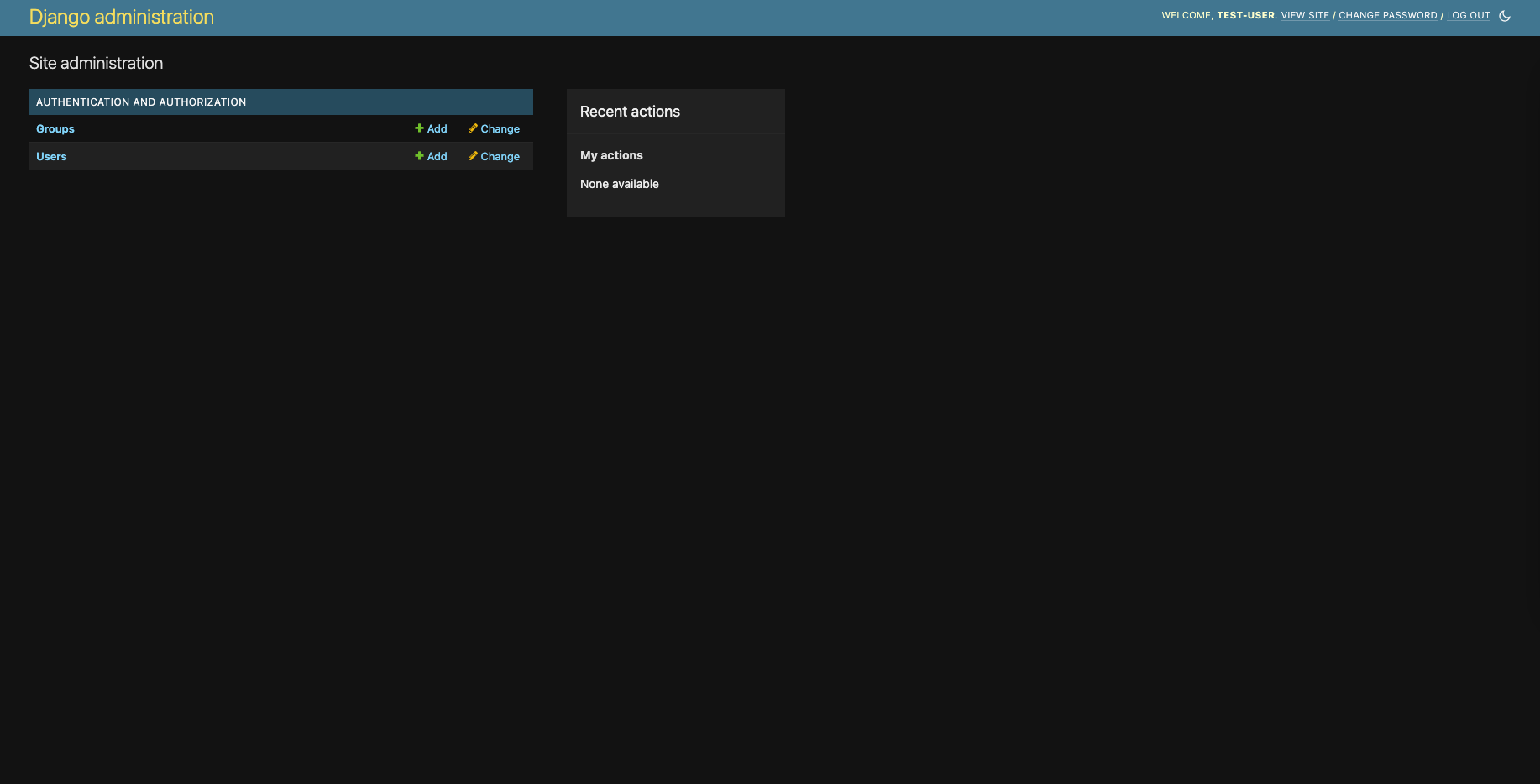Click LOG OUT to end session
Image resolution: width=1540 pixels, height=784 pixels.
pos(1468,15)
